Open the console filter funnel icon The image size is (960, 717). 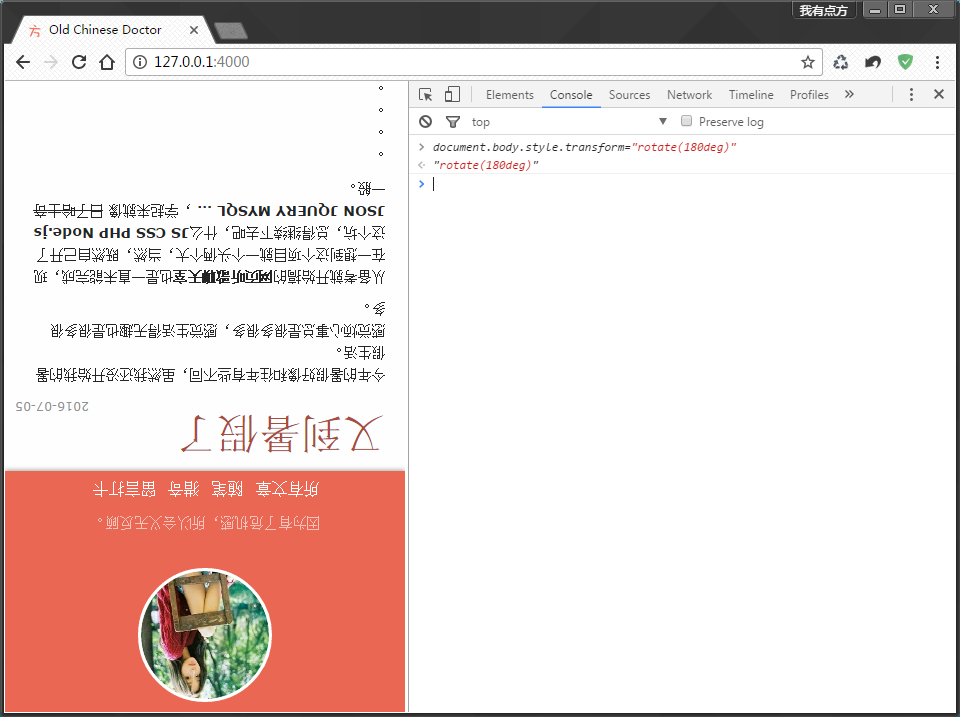tap(453, 122)
